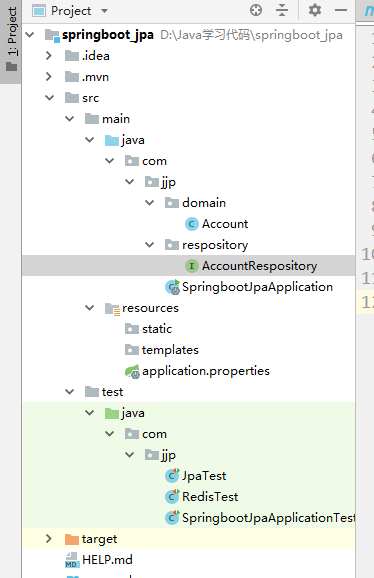374x578 pixels.
Task: Collapse the test folder
Action: tap(69, 392)
